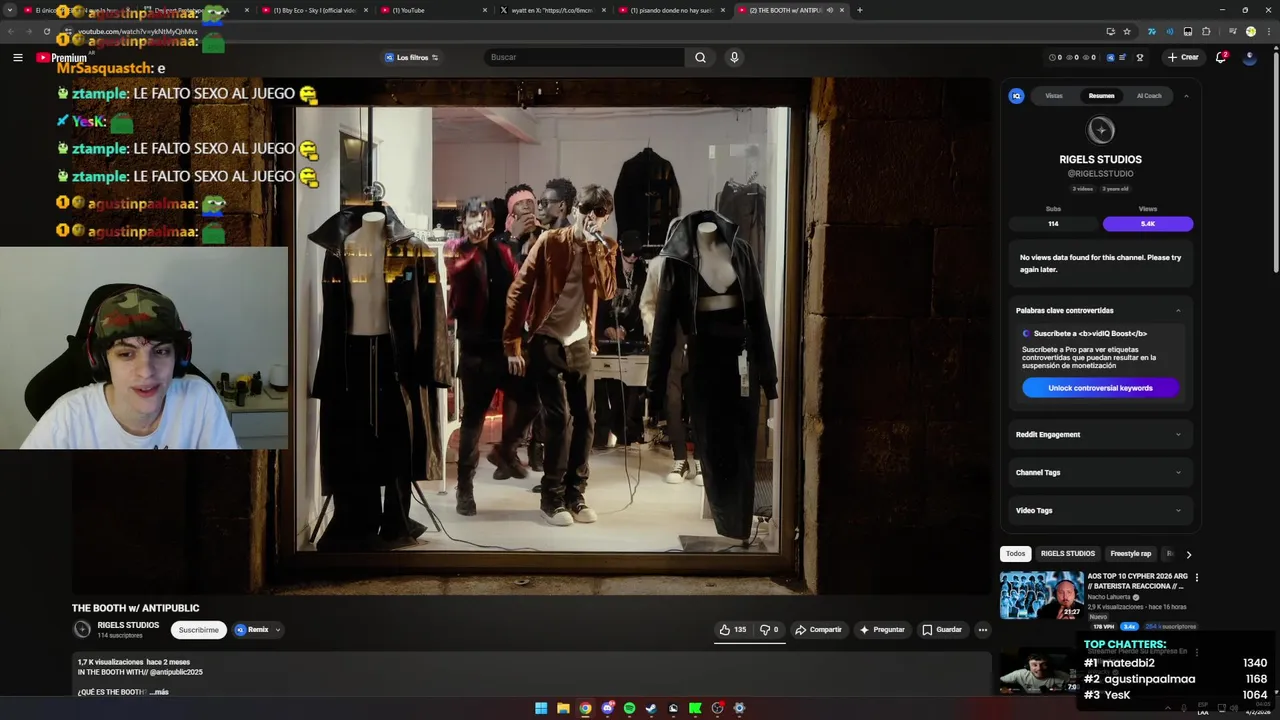Show more filter chips with right arrow
Viewport: 1280px width, 720px height.
click(x=1188, y=554)
